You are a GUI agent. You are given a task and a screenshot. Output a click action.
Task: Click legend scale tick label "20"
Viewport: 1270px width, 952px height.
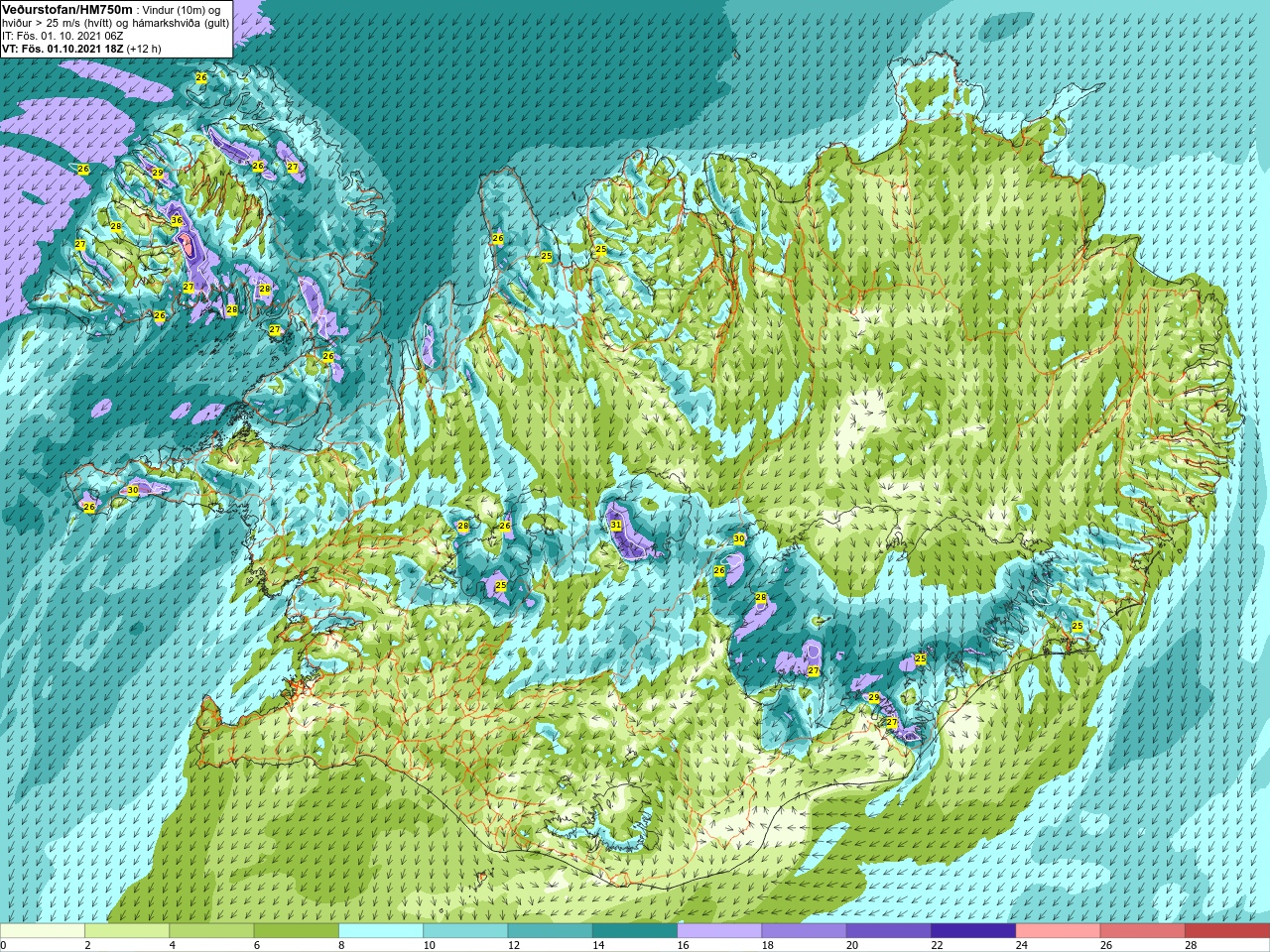tap(852, 945)
